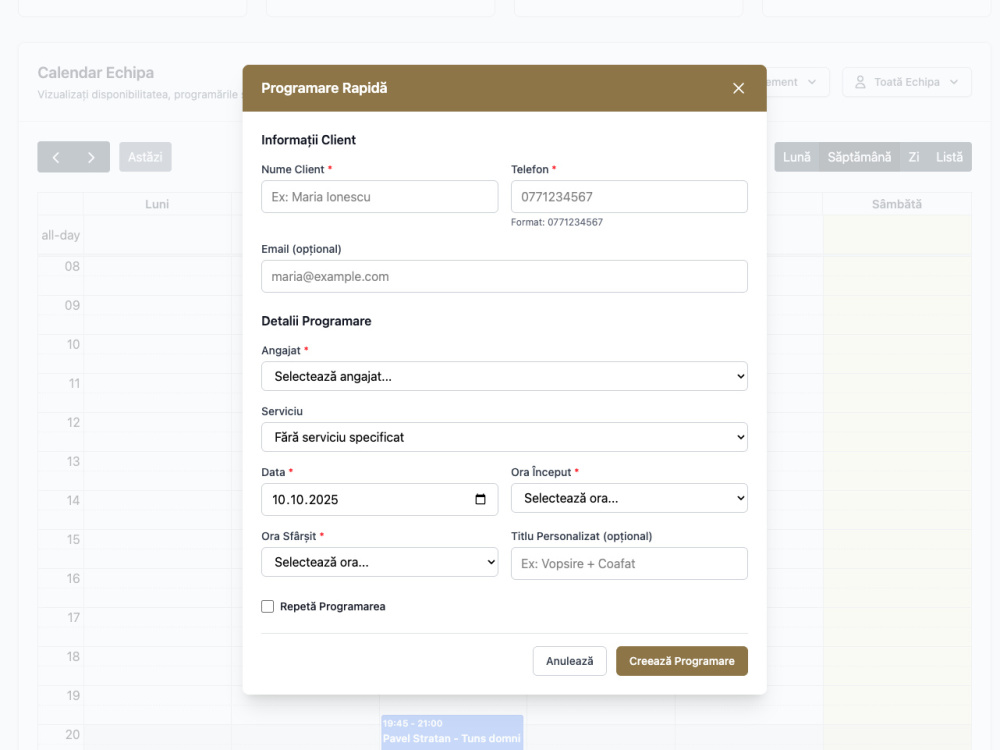Click the Format: 0771234567 hint text
The width and height of the screenshot is (1000, 750).
(557, 222)
